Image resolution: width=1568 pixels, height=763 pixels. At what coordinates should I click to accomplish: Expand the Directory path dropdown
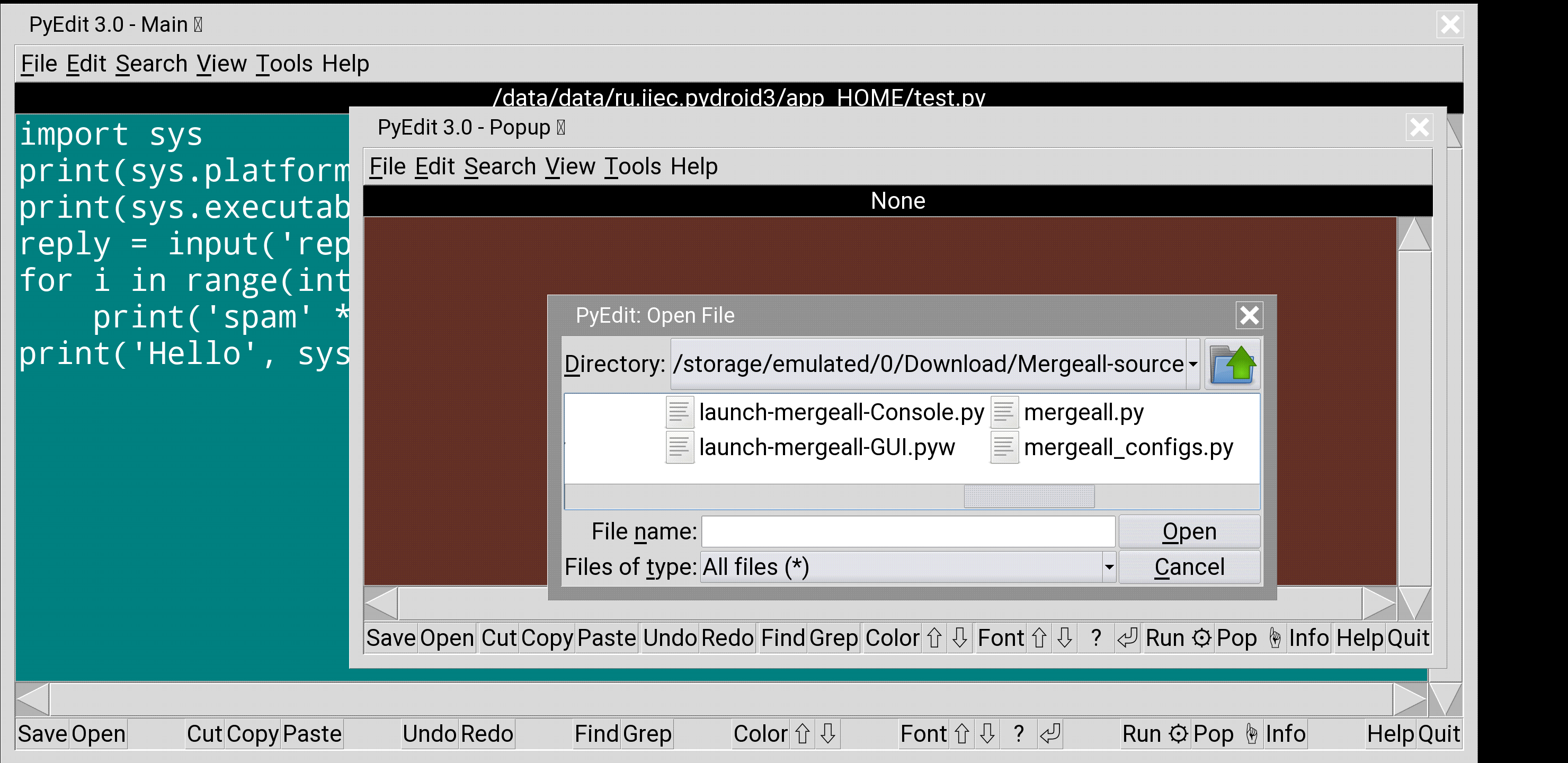coord(1192,363)
